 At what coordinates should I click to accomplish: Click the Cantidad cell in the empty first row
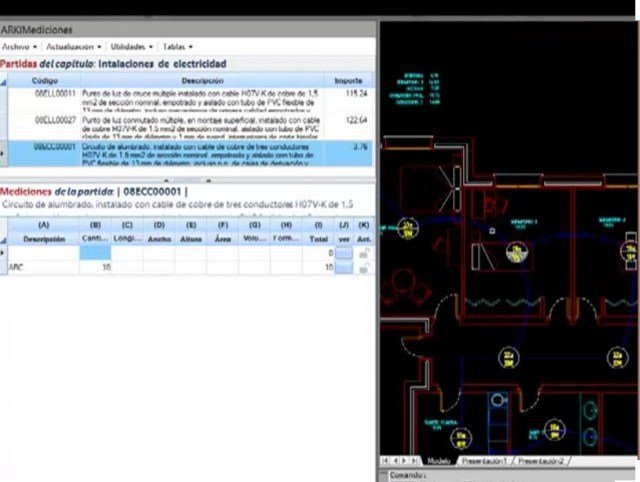[x=95, y=253]
